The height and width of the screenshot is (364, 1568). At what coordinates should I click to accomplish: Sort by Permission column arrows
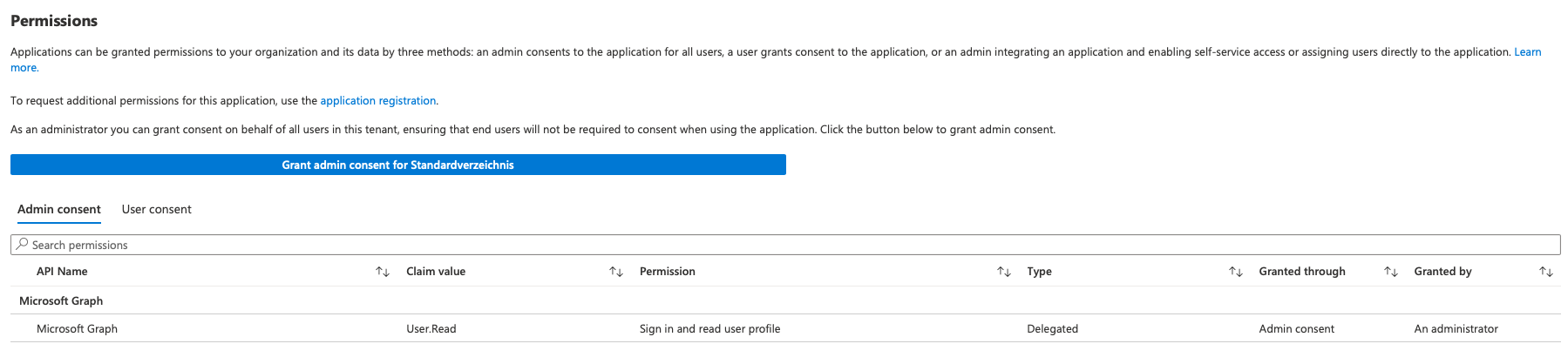(x=1003, y=272)
